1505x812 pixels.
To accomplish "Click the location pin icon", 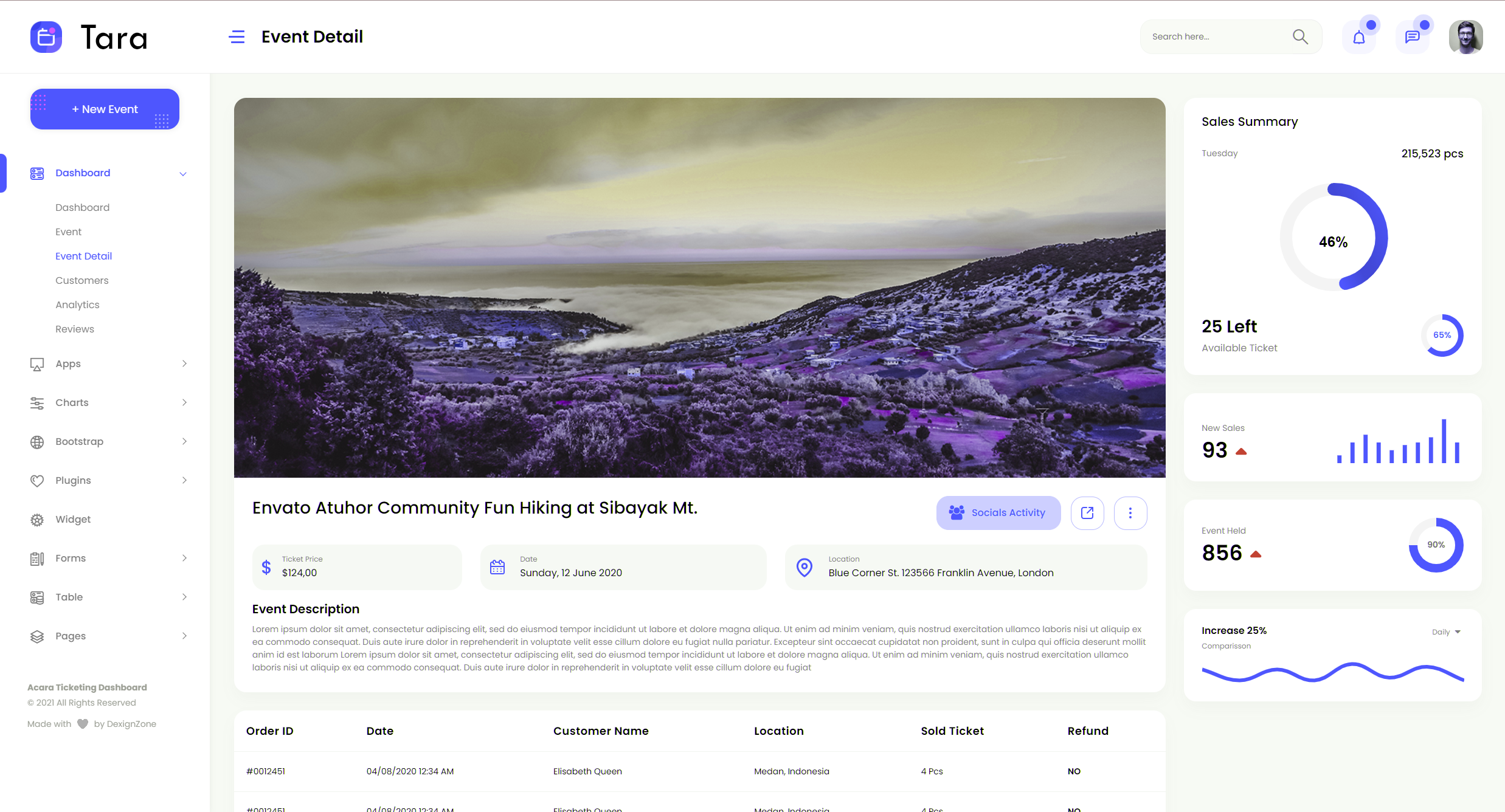I will pos(804,567).
